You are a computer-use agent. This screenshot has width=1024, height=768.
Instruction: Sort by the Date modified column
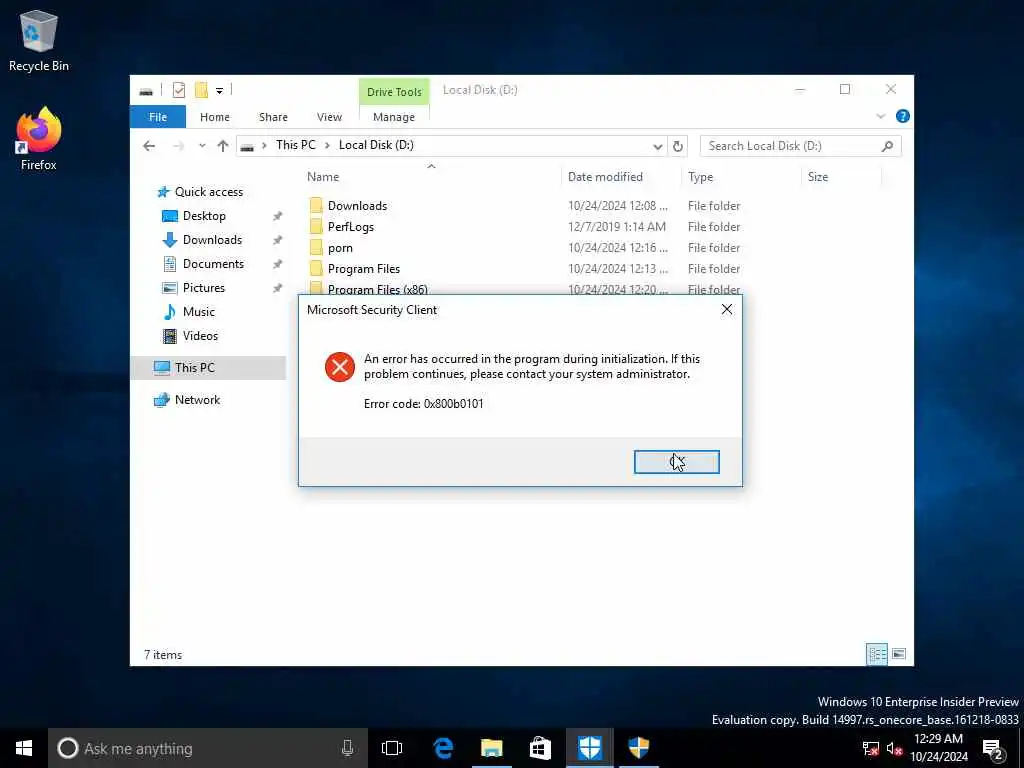pyautogui.click(x=605, y=176)
